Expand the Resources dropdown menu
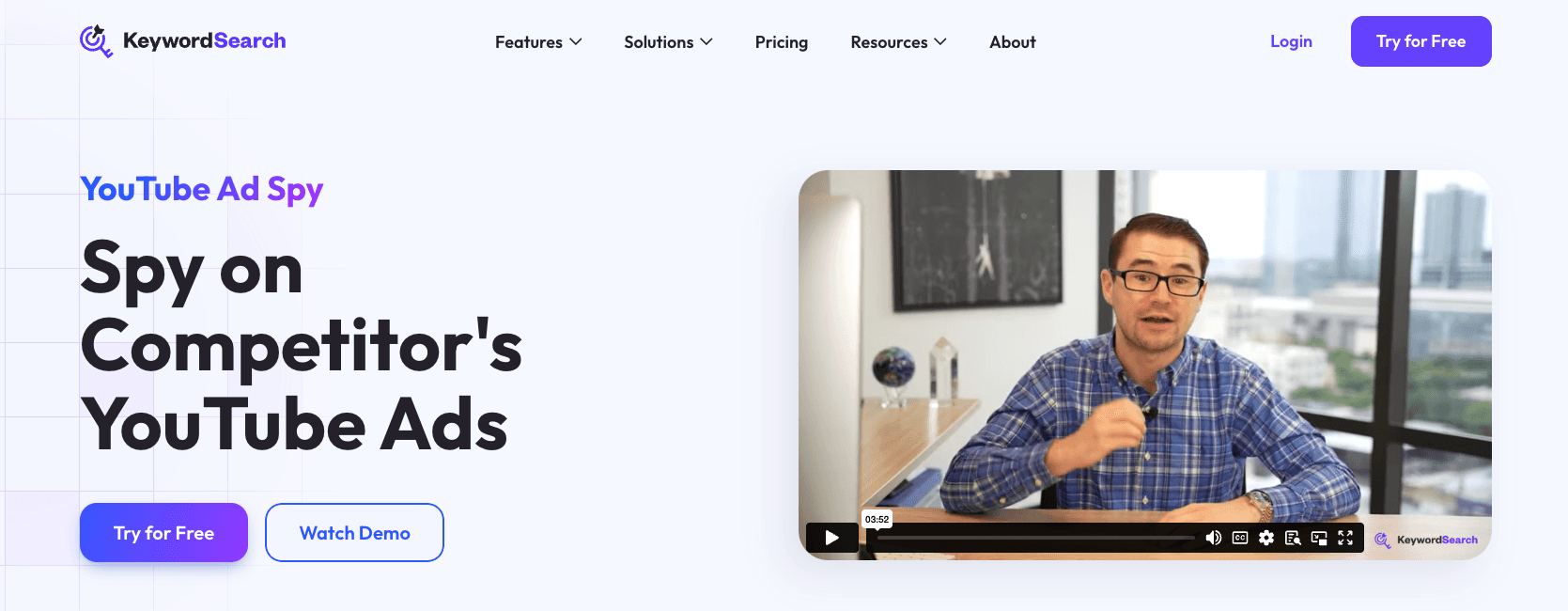 (898, 42)
